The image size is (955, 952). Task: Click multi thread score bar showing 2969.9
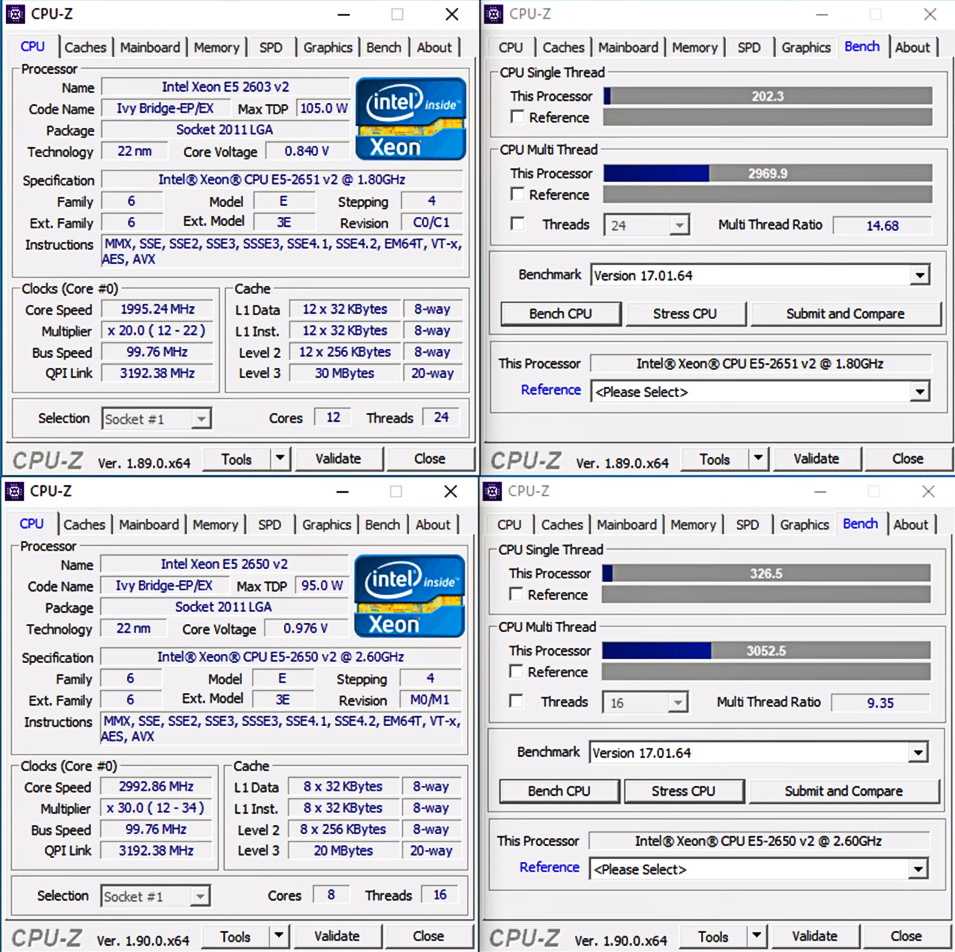tap(767, 173)
